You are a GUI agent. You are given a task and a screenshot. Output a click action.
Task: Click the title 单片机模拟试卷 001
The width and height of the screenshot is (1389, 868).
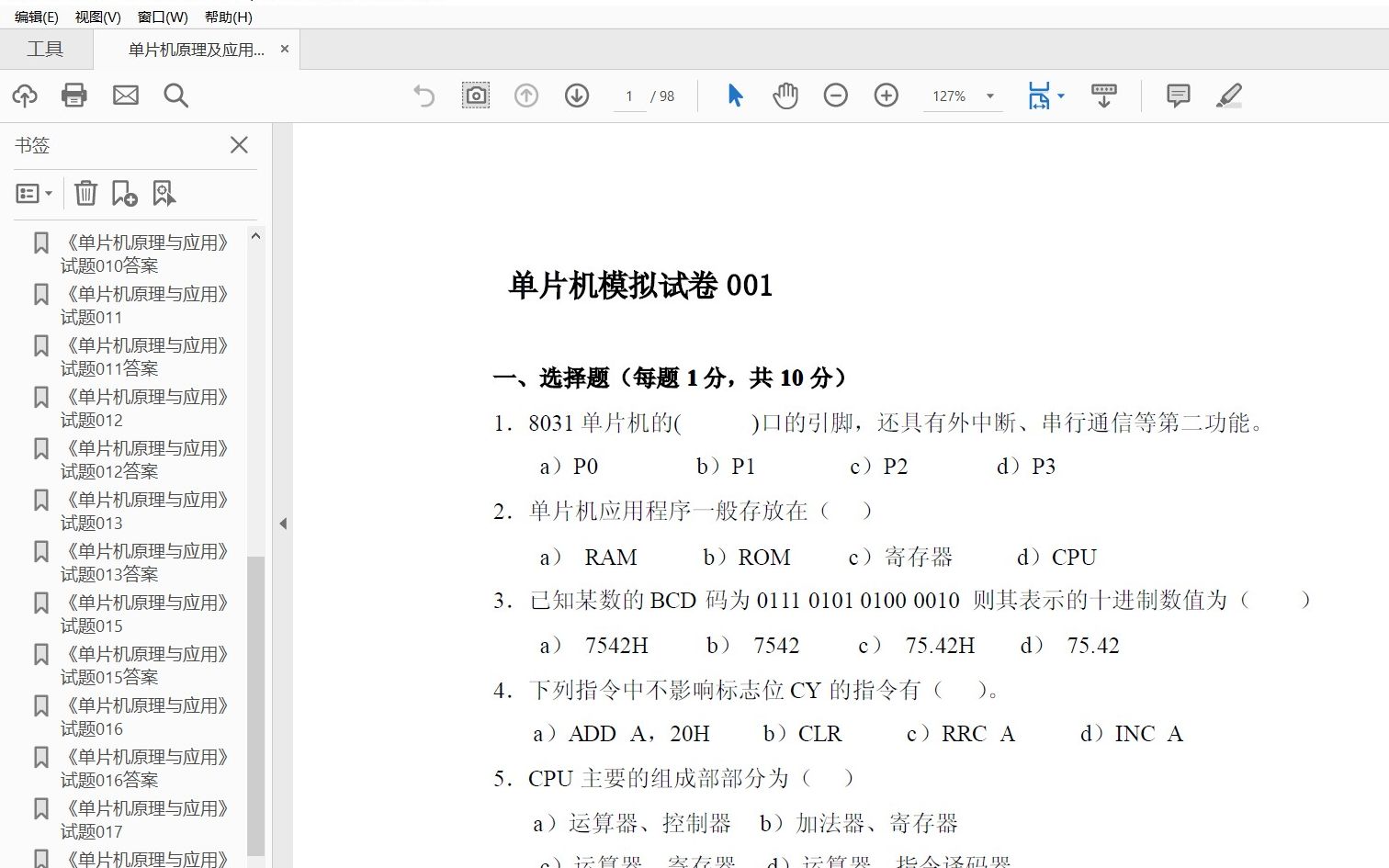[640, 286]
